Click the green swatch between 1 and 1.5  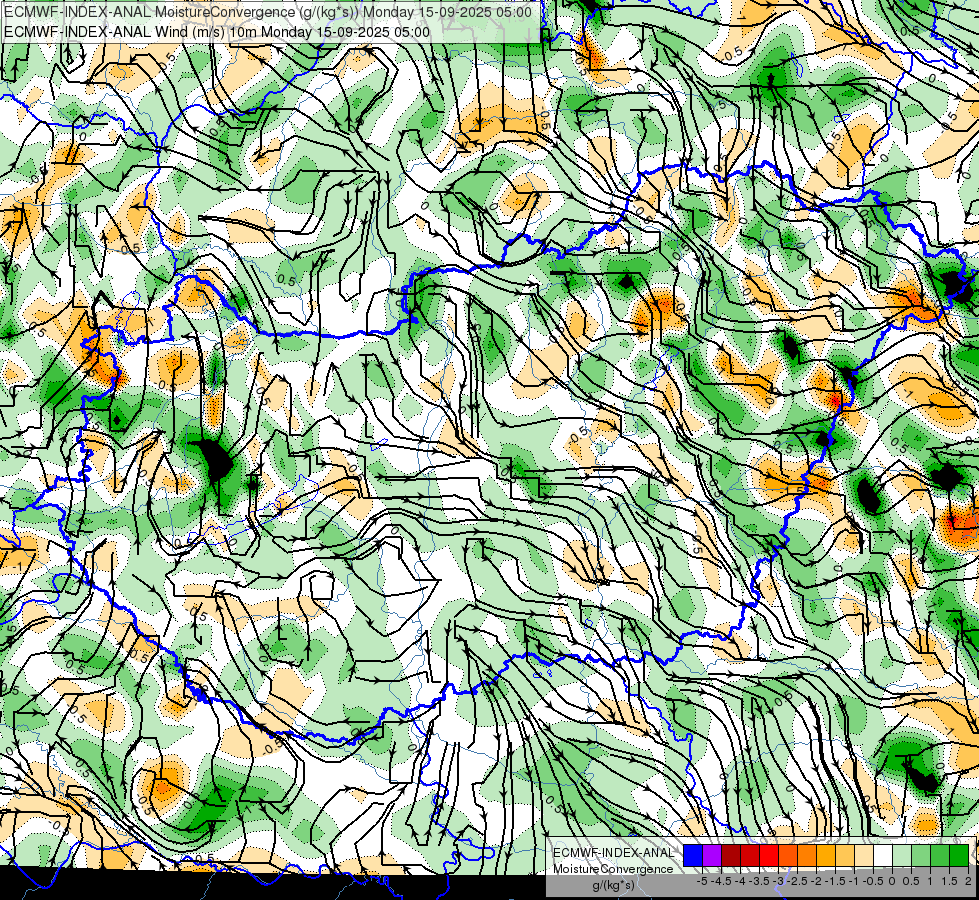940,855
